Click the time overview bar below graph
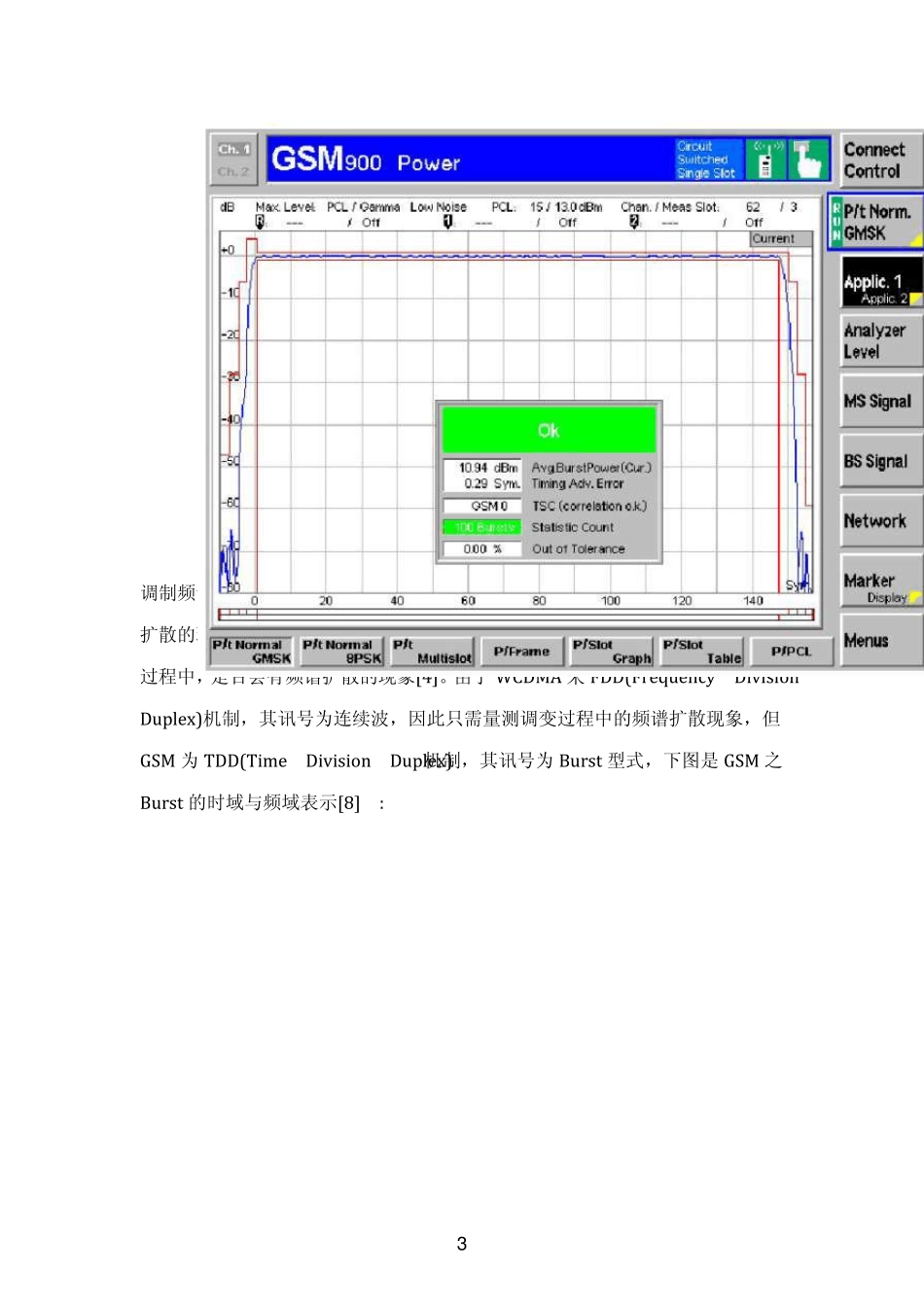This screenshot has height=1308, width=924. (515, 614)
